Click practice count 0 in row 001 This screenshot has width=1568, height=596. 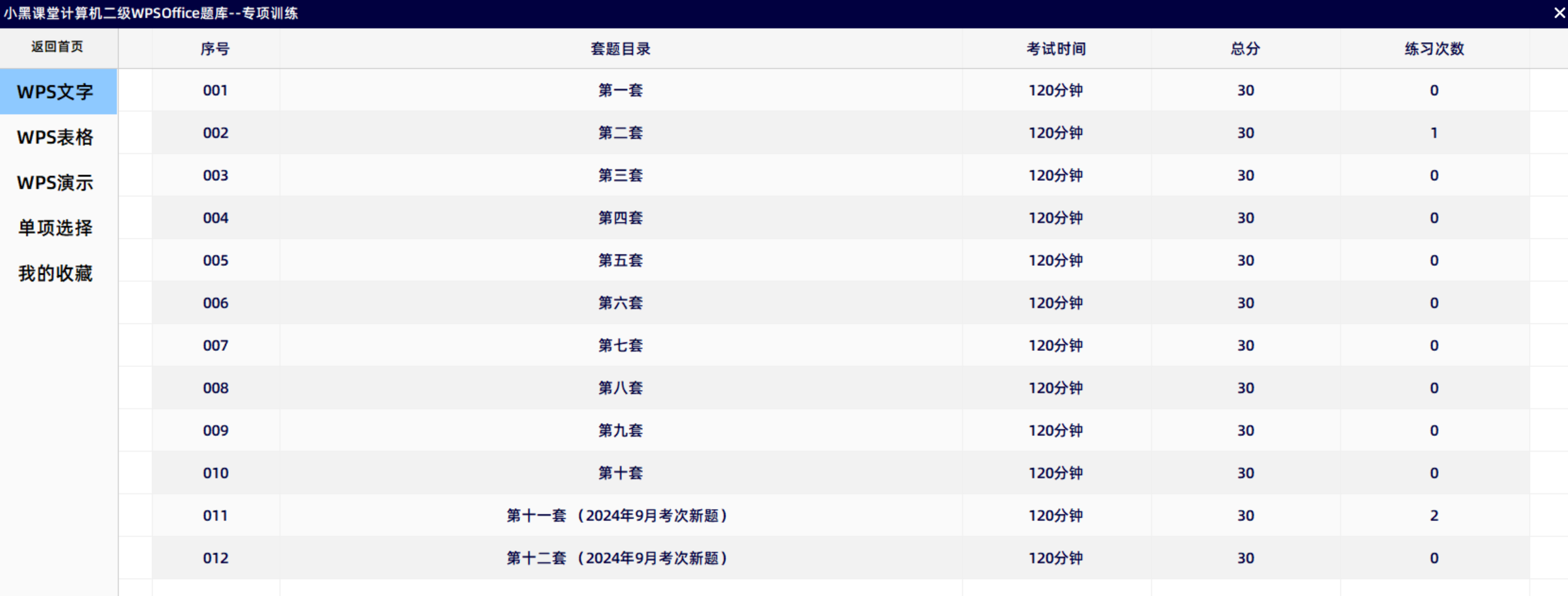pos(1434,90)
